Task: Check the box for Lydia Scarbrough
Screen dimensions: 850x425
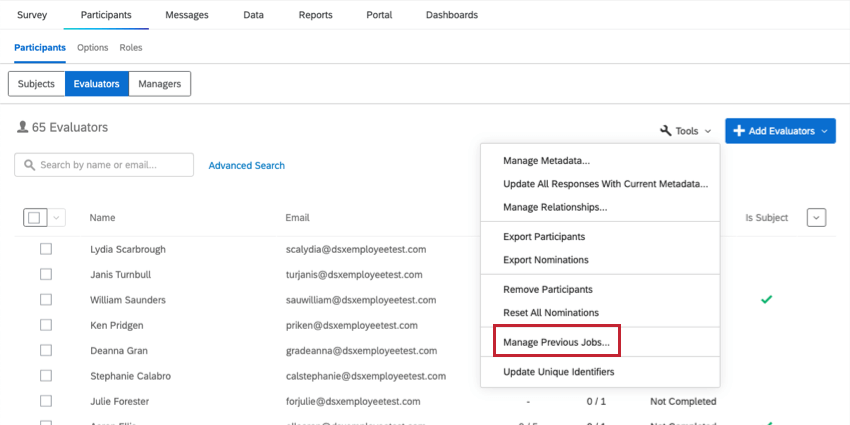Action: pyautogui.click(x=46, y=248)
